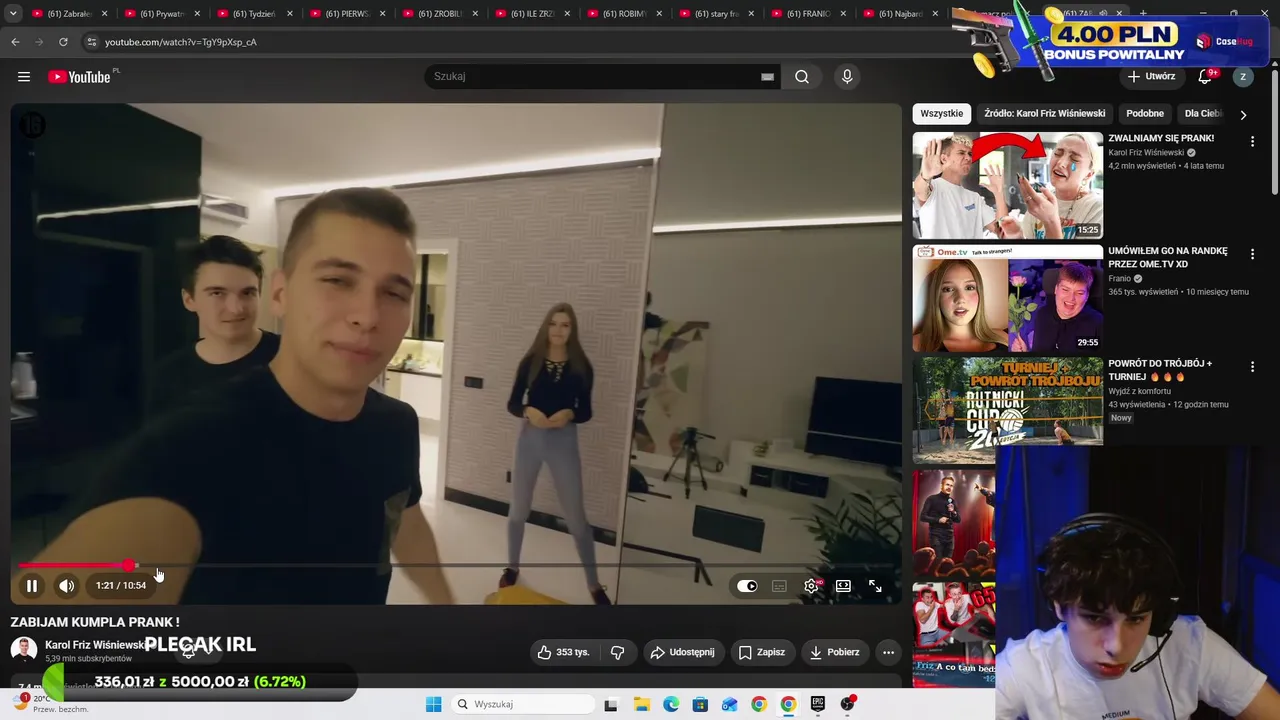The height and width of the screenshot is (720, 1280).
Task: Share the video with Udostępnij
Action: click(682, 652)
